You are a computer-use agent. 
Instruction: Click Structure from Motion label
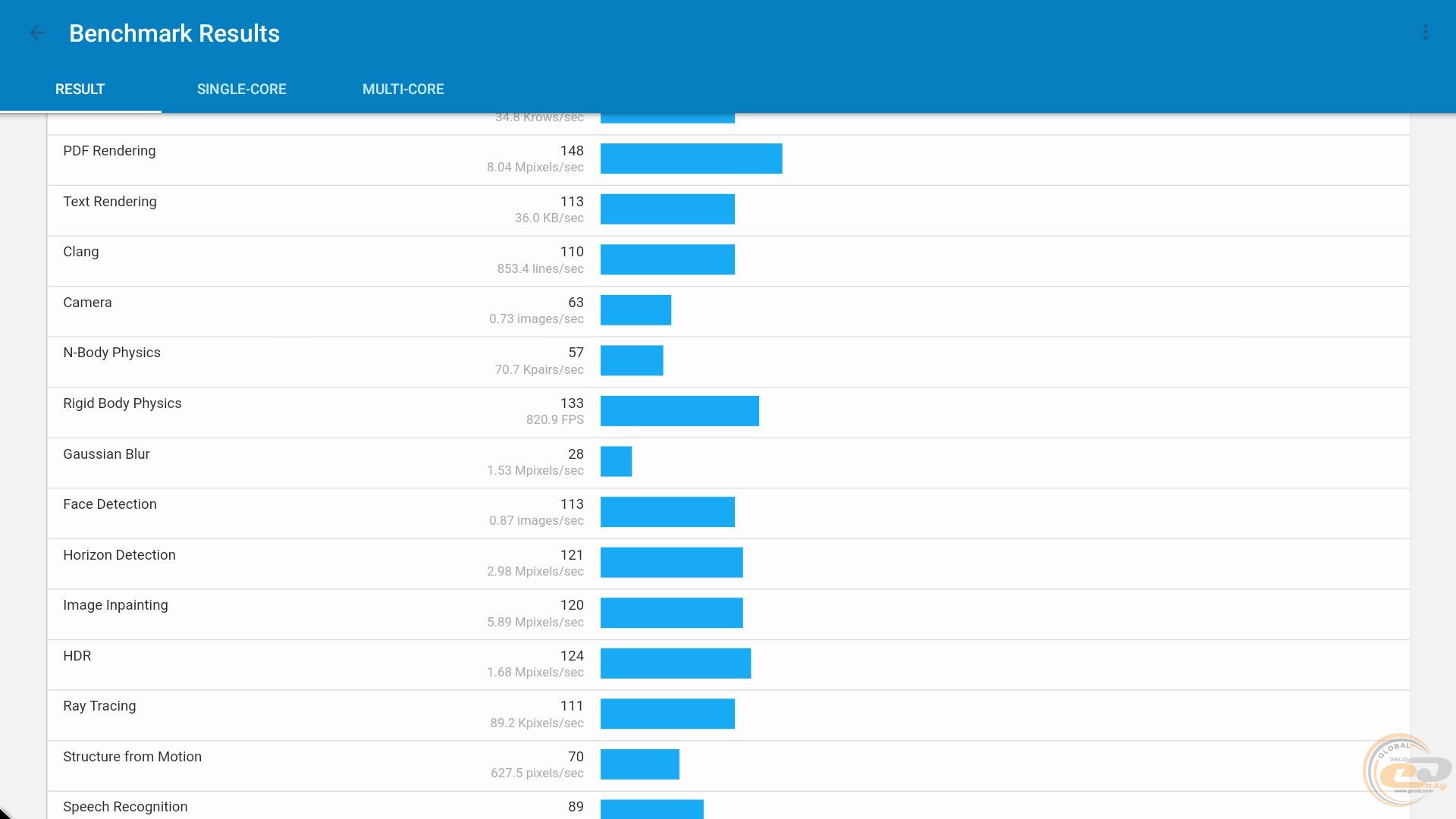[132, 757]
